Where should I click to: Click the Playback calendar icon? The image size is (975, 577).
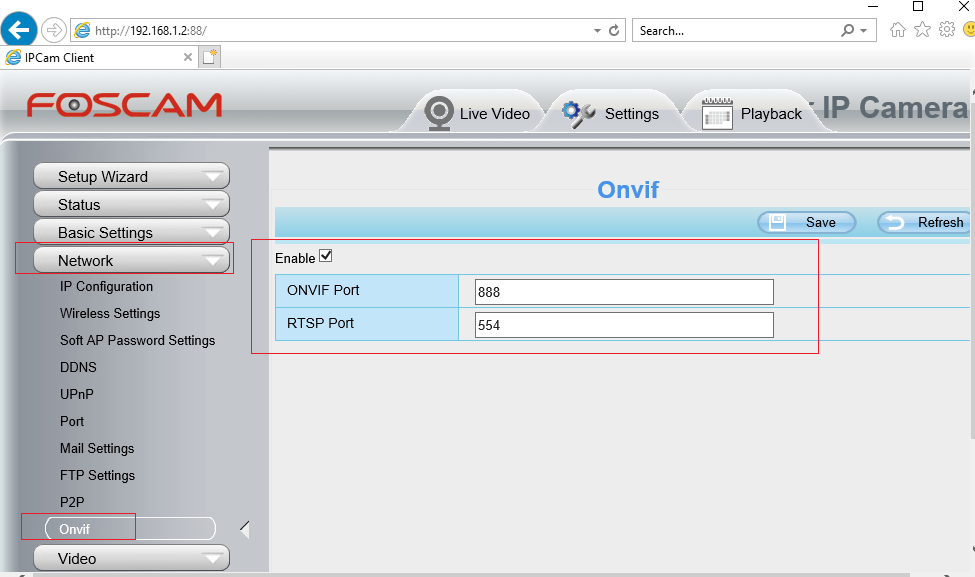click(x=717, y=114)
